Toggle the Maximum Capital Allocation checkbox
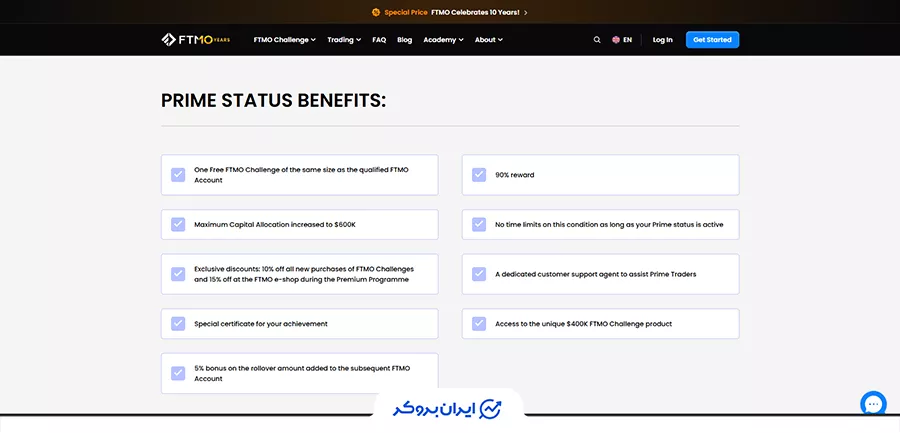This screenshot has height=433, width=900. coord(178,225)
